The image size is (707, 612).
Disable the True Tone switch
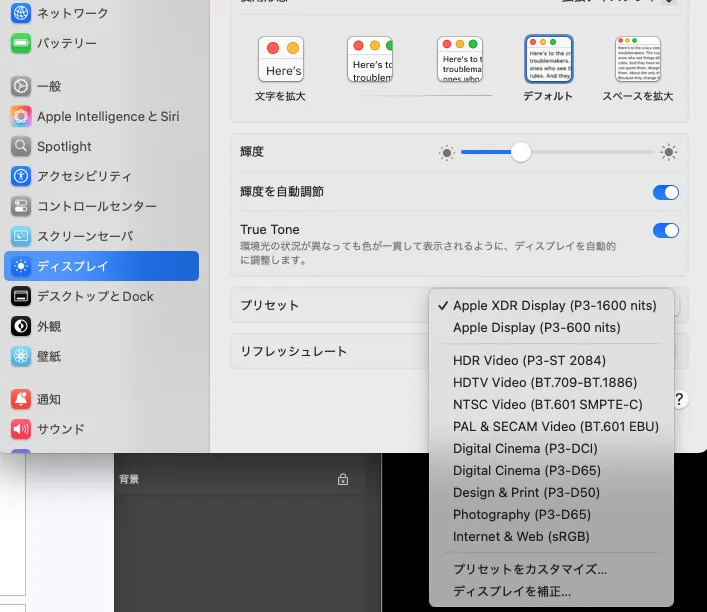pos(666,230)
